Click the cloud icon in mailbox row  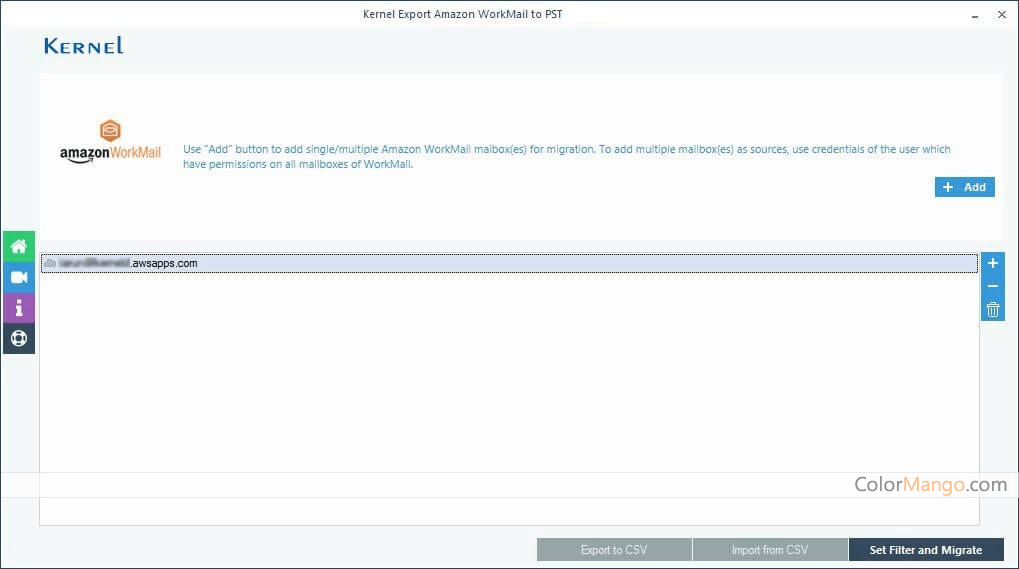pyautogui.click(x=50, y=263)
